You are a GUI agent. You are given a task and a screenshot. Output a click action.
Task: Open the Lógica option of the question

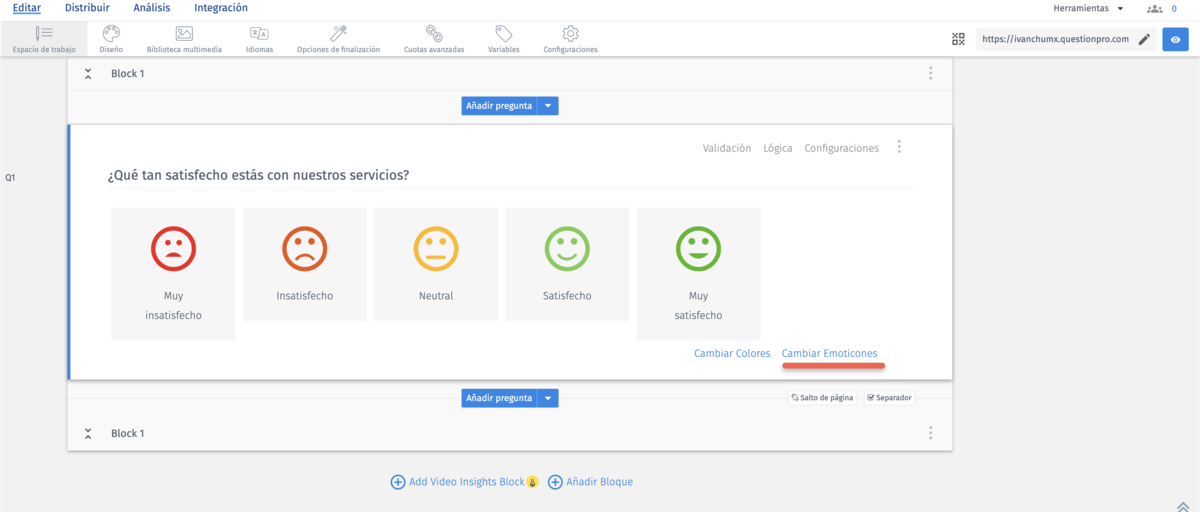coord(778,148)
